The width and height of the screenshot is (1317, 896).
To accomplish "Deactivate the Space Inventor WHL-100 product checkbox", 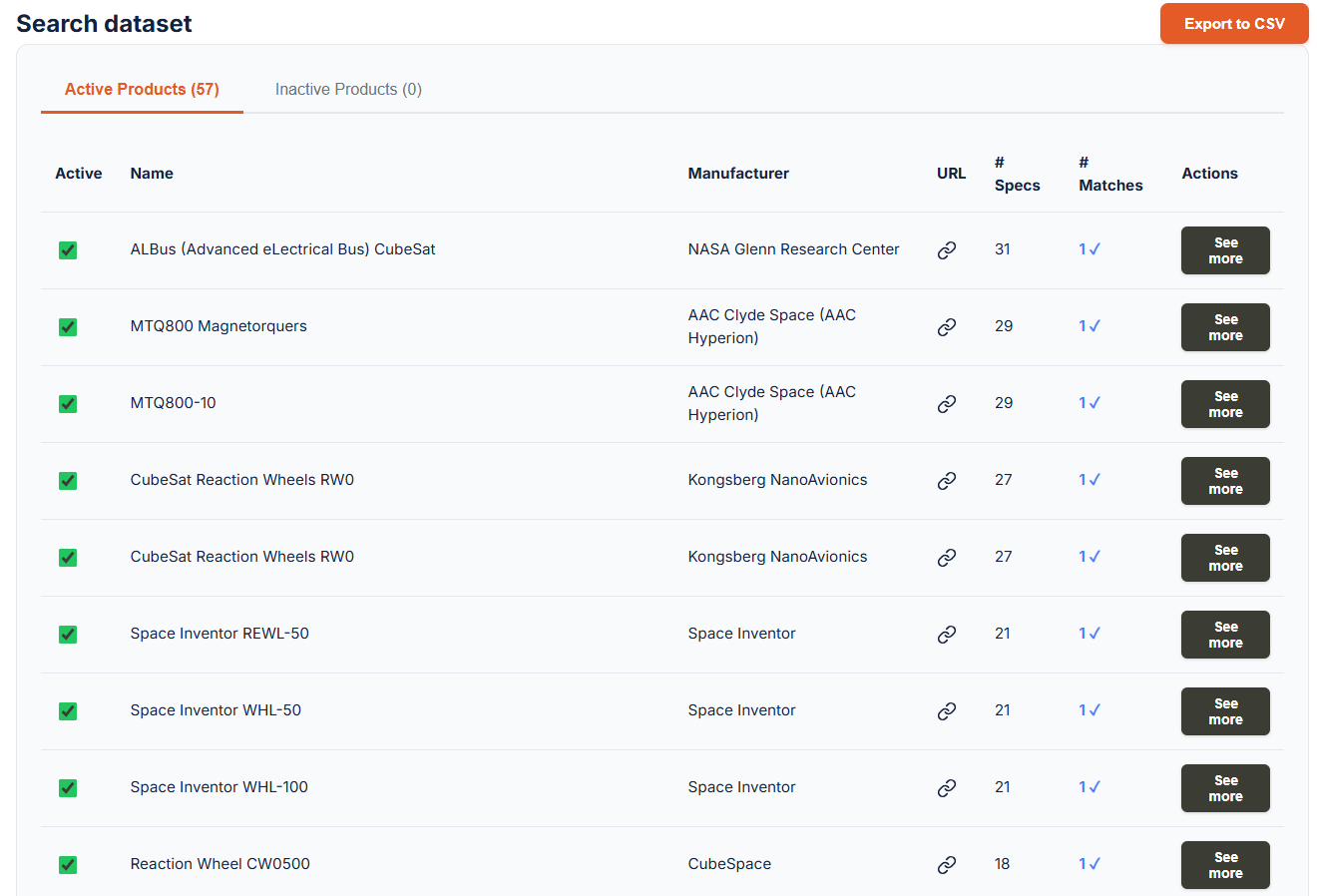I will click(68, 788).
